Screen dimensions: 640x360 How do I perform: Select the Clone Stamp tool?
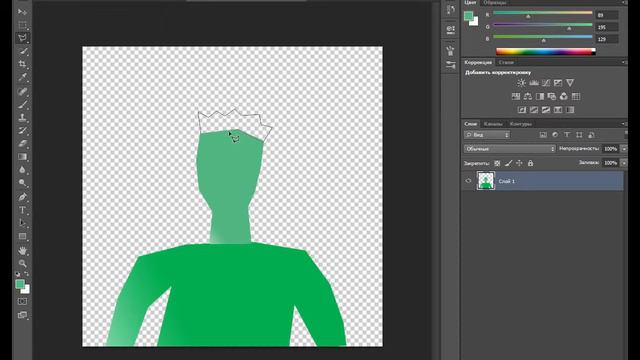[22, 118]
